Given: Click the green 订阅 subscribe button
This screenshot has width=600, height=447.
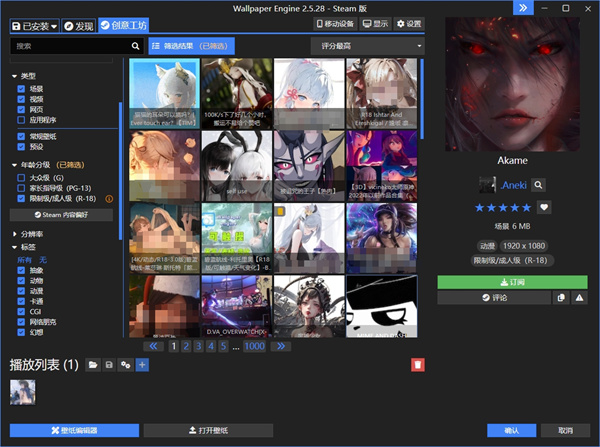Looking at the screenshot, I should click(x=512, y=282).
